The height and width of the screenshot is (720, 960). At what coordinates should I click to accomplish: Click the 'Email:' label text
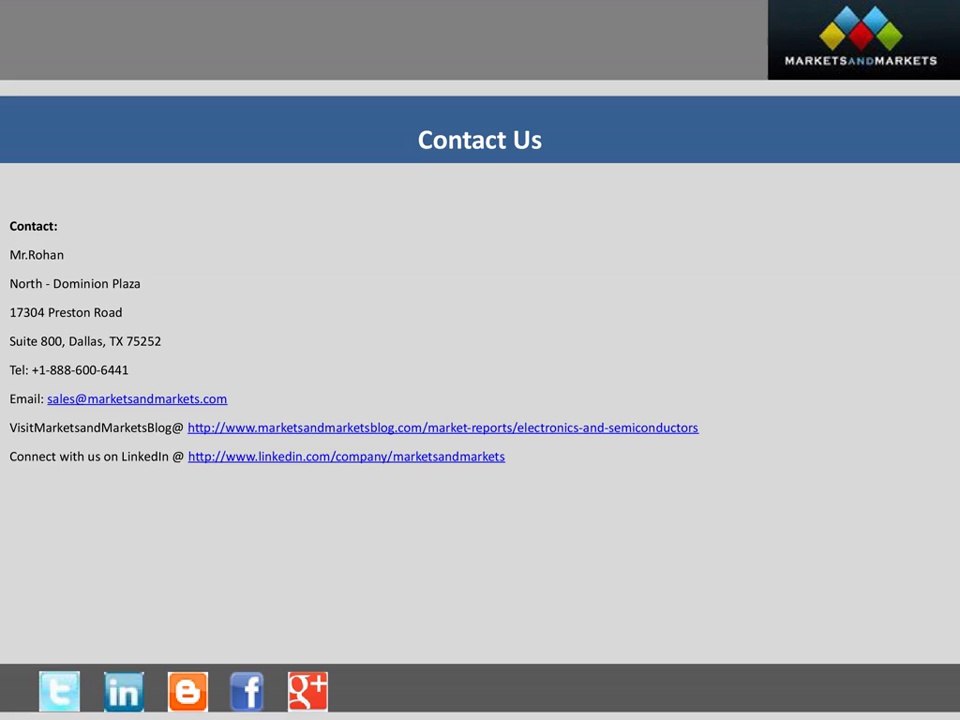click(x=27, y=399)
